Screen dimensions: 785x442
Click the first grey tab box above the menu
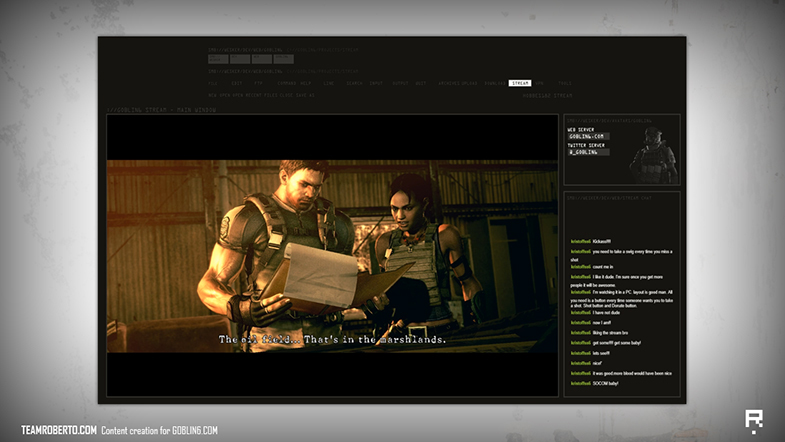(x=218, y=59)
